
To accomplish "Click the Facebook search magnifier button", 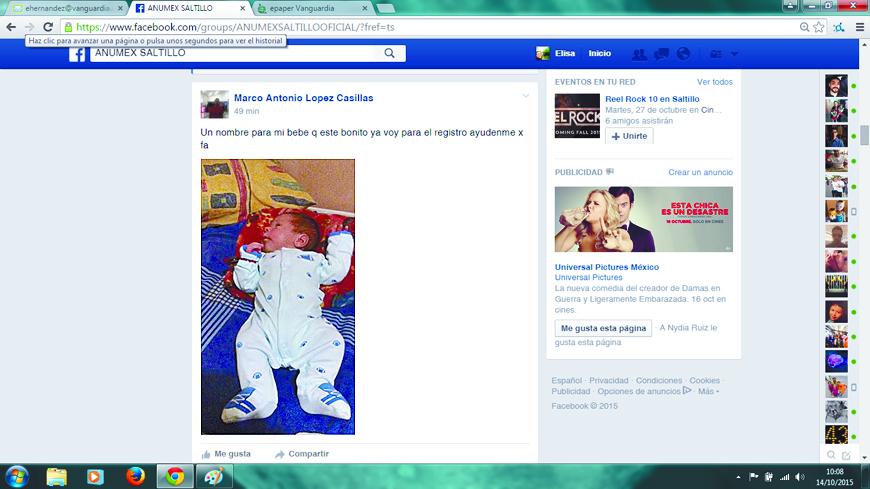I will point(389,54).
